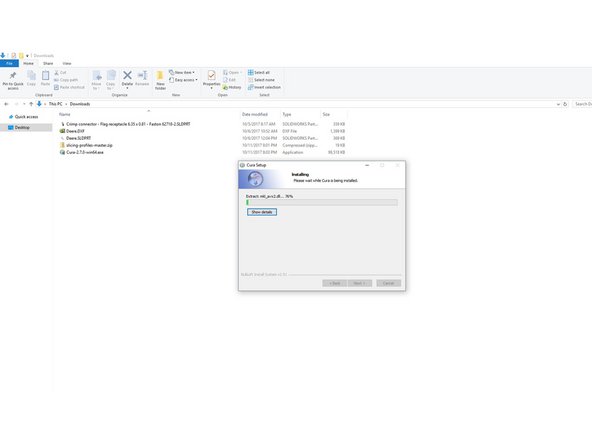
Task: Click Copy path in Clipboard group
Action: tap(66, 80)
